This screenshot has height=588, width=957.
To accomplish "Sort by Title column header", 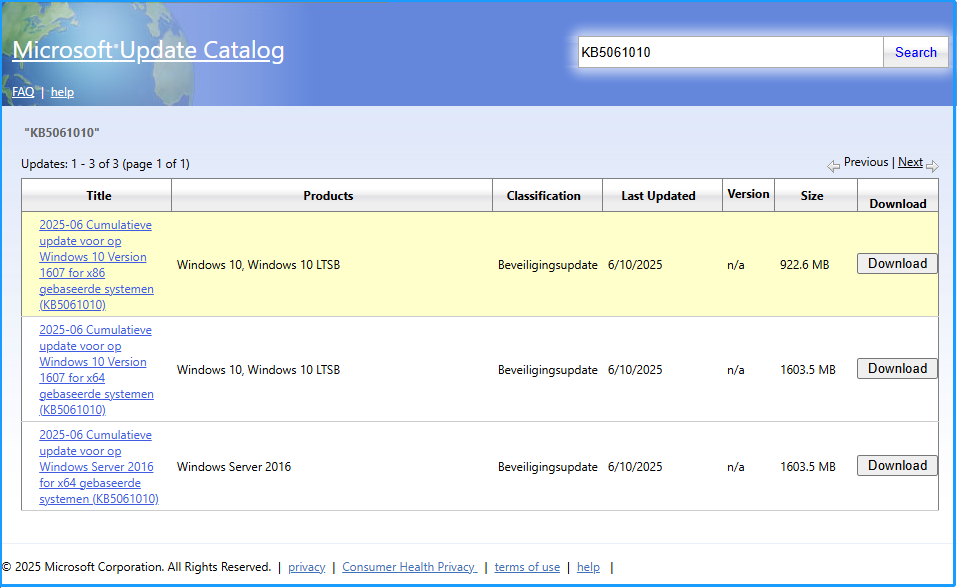I will 98,196.
